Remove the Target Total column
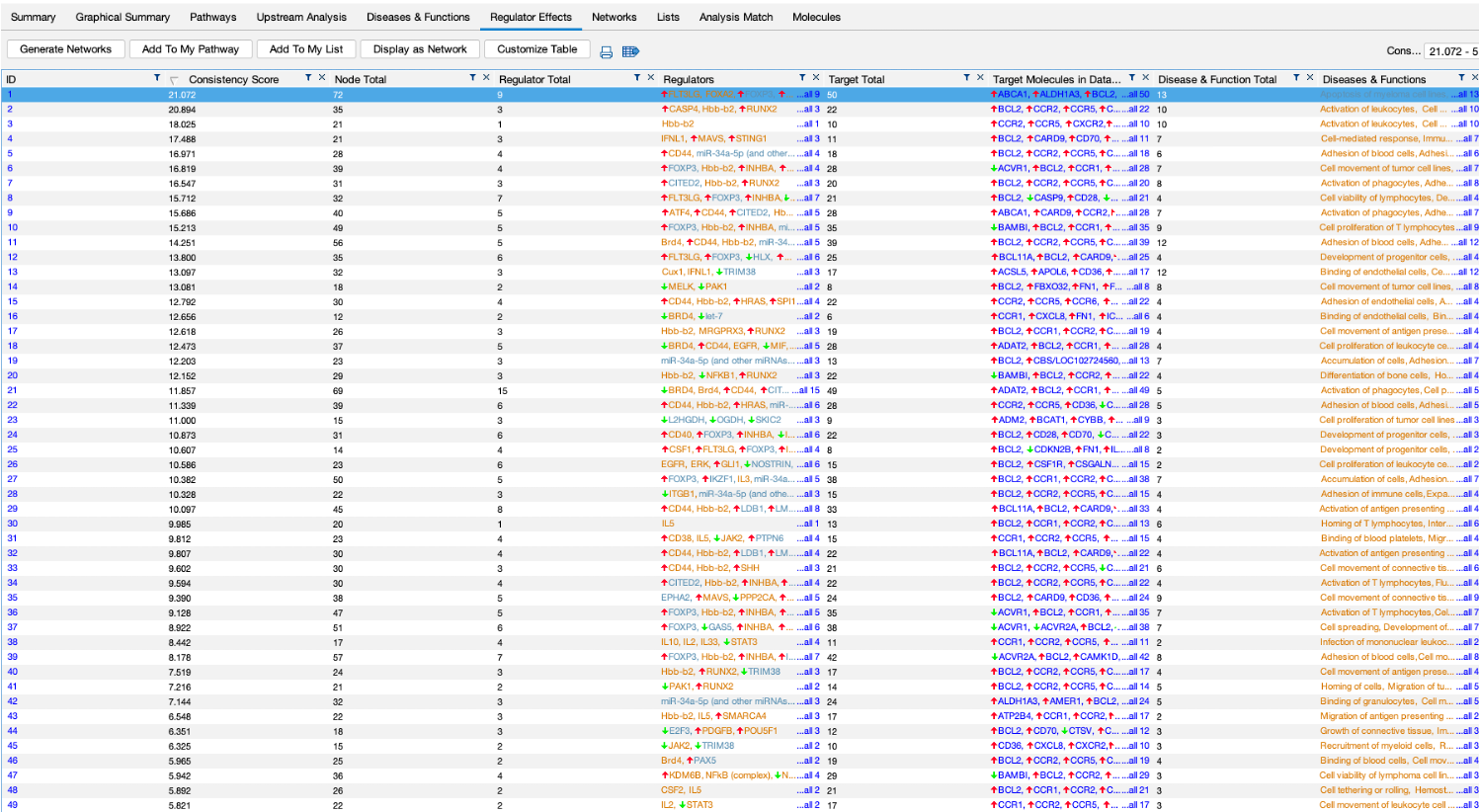The width and height of the screenshot is (1480, 812). pos(980,78)
